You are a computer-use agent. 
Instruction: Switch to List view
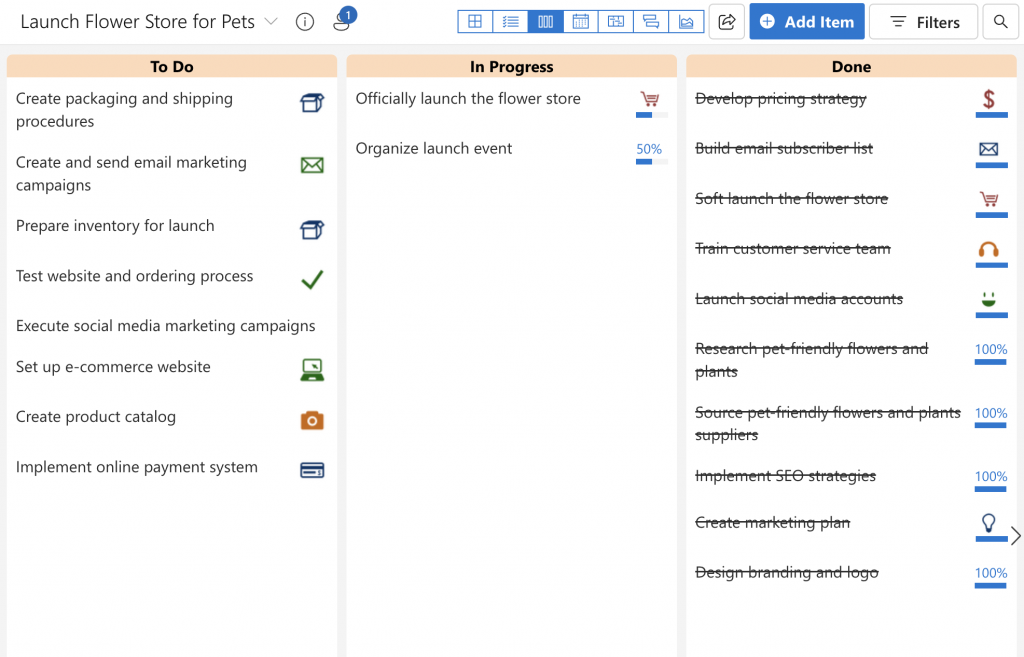point(510,21)
